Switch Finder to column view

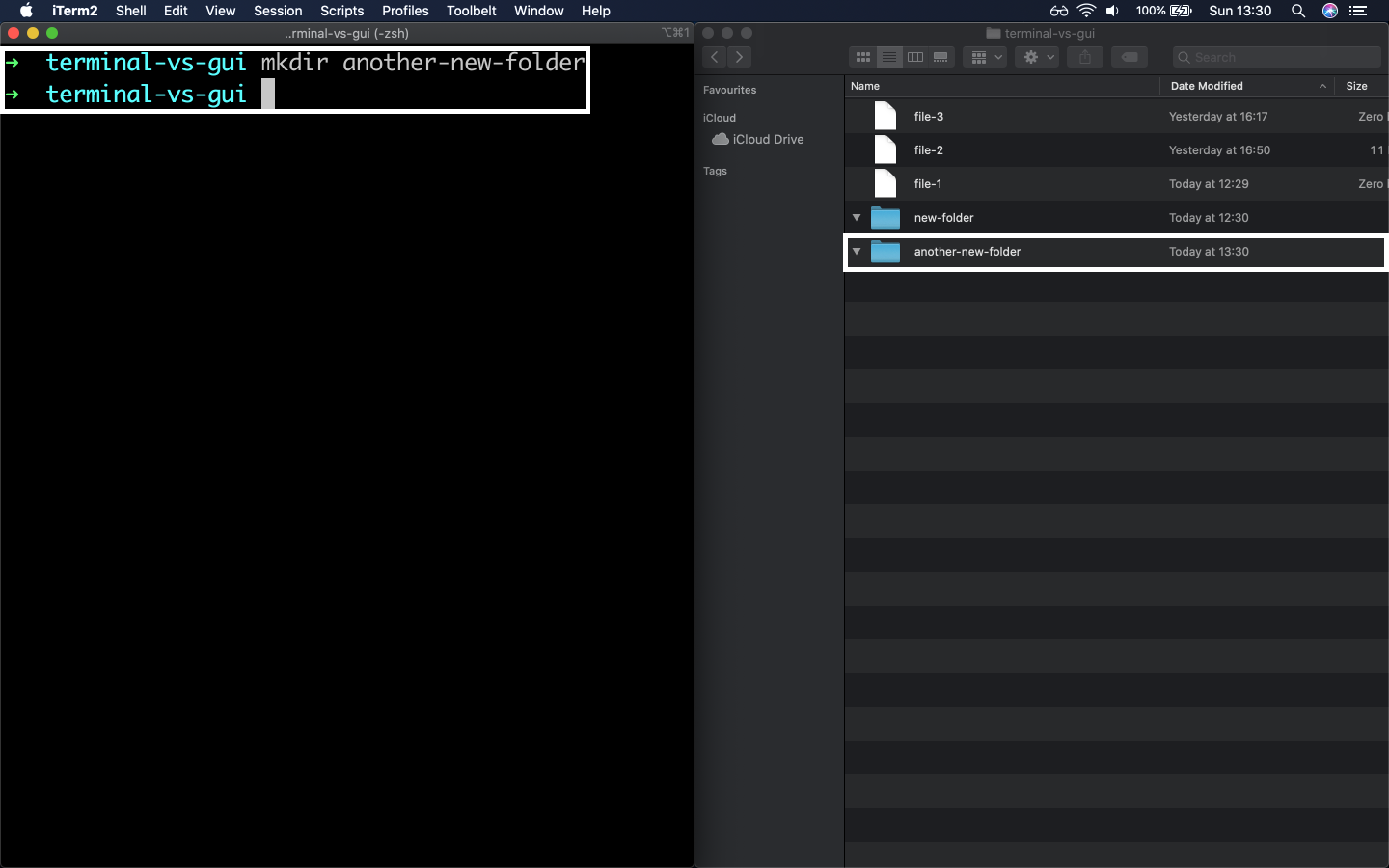click(915, 57)
